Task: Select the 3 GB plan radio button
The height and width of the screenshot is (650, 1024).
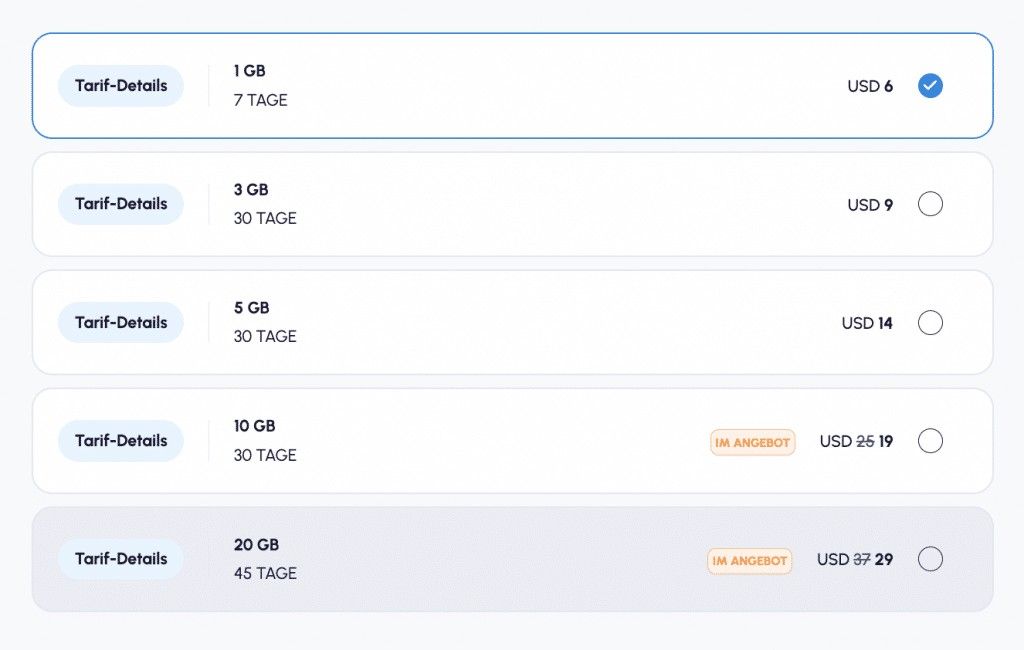Action: [930, 204]
